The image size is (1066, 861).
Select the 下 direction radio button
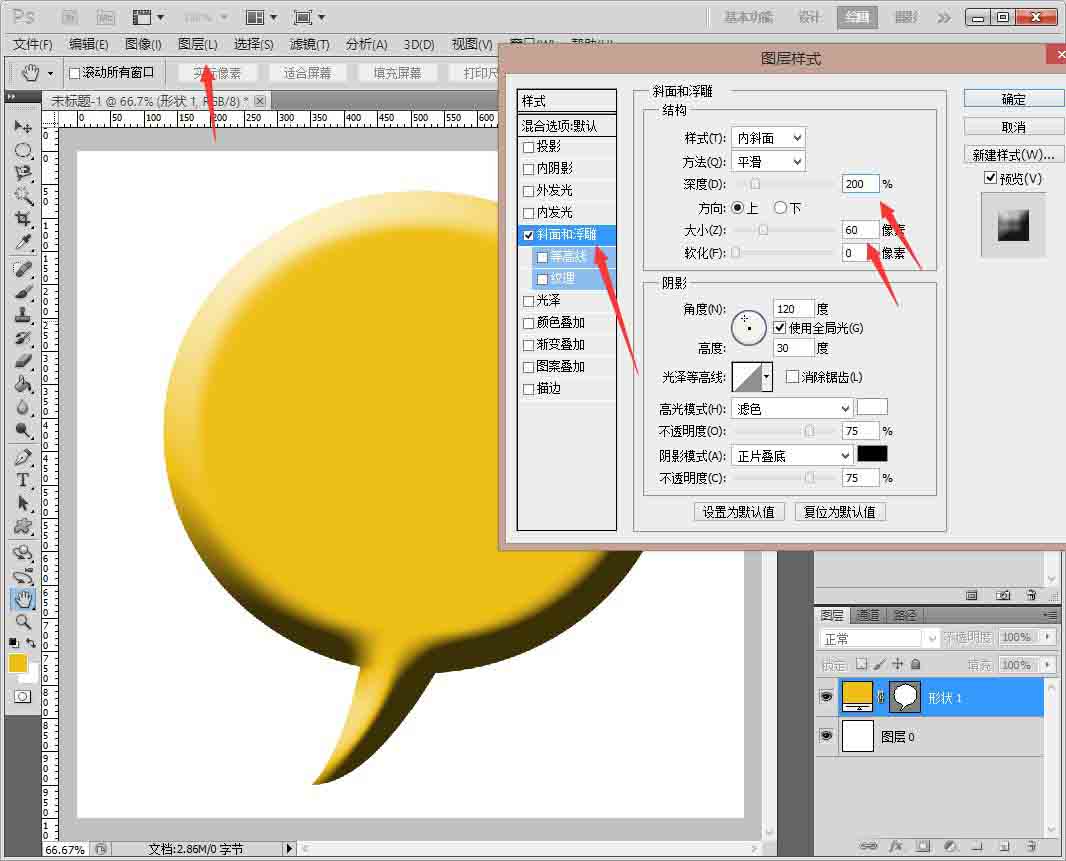(x=780, y=207)
